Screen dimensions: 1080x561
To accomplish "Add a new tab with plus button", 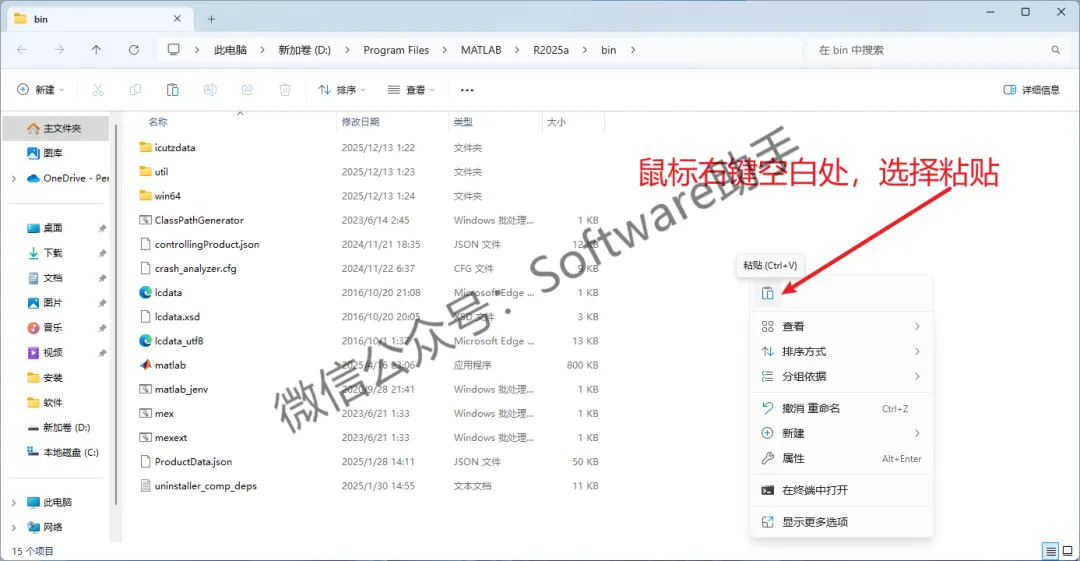I will [x=211, y=19].
